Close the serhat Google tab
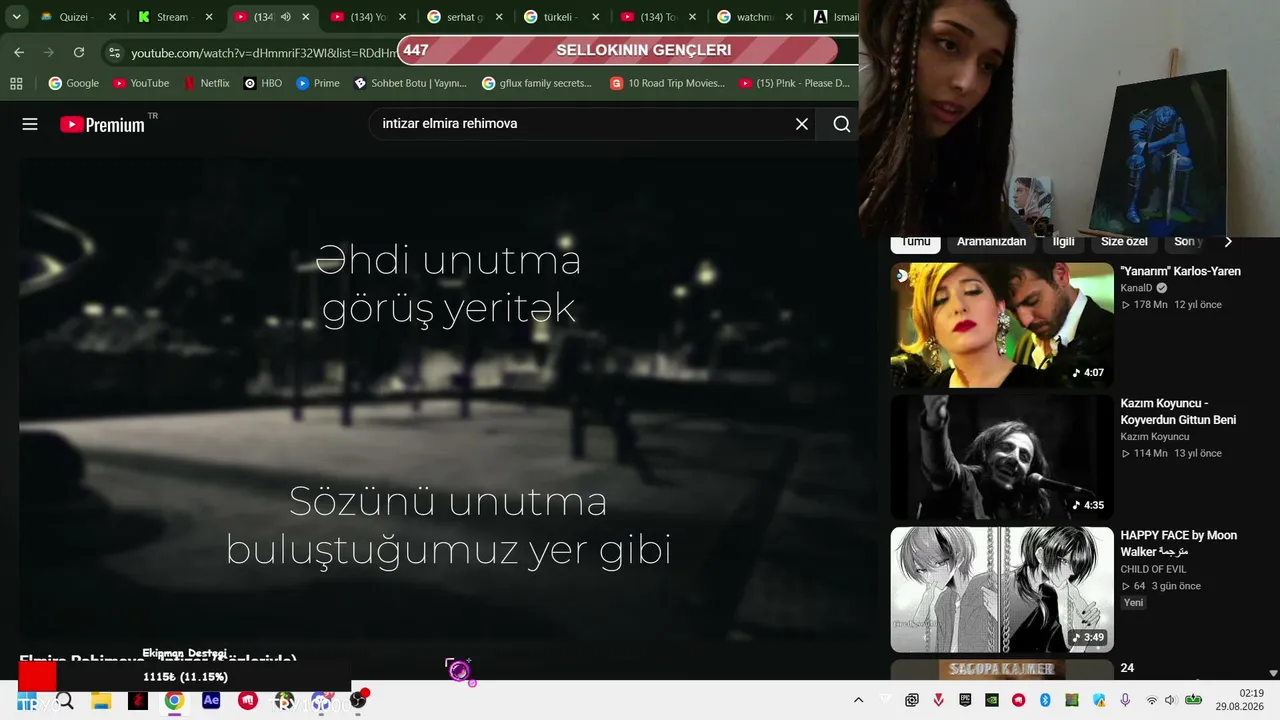The image size is (1280, 720). click(499, 17)
